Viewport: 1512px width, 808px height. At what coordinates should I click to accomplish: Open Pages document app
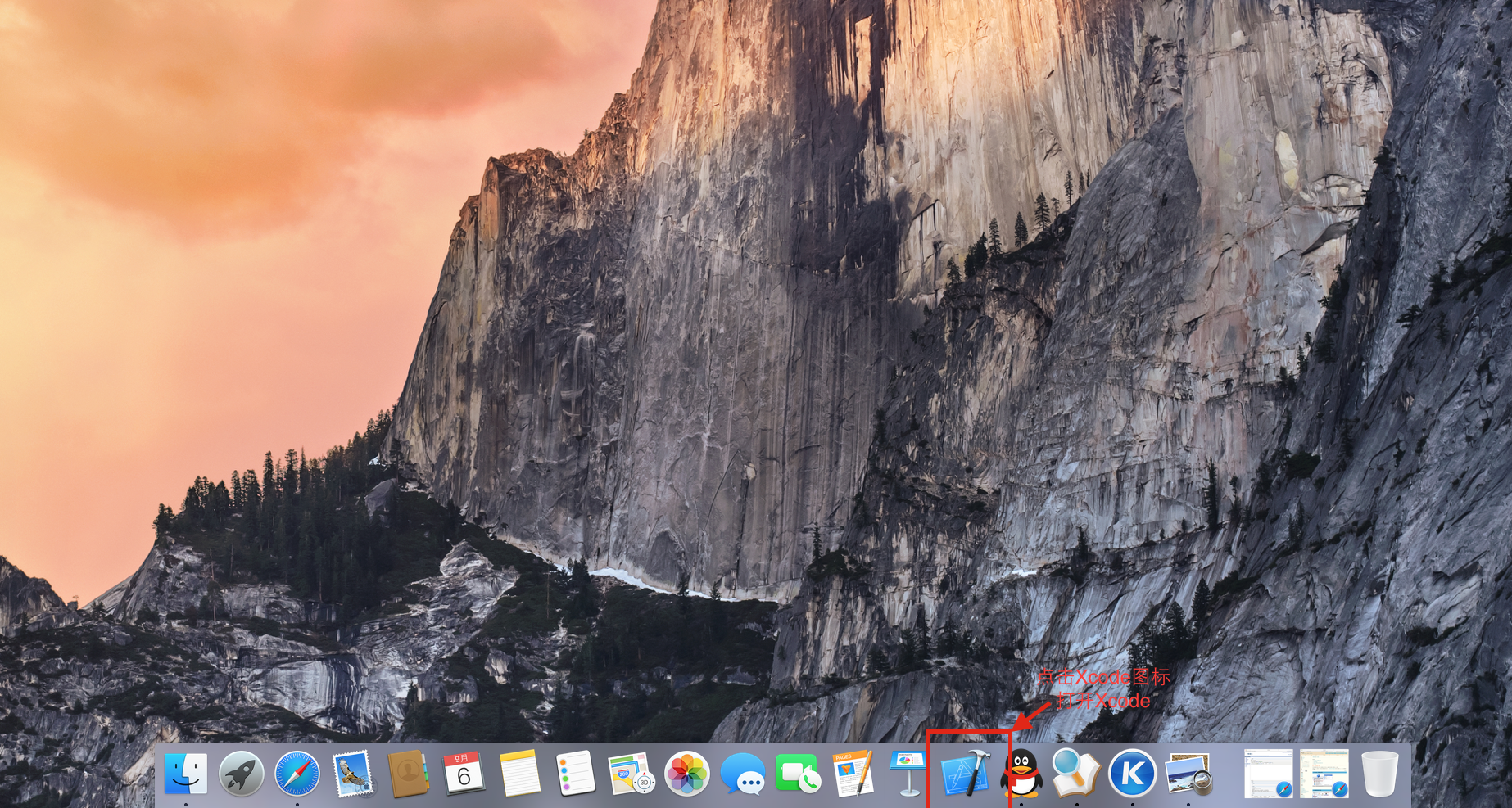pos(853,774)
